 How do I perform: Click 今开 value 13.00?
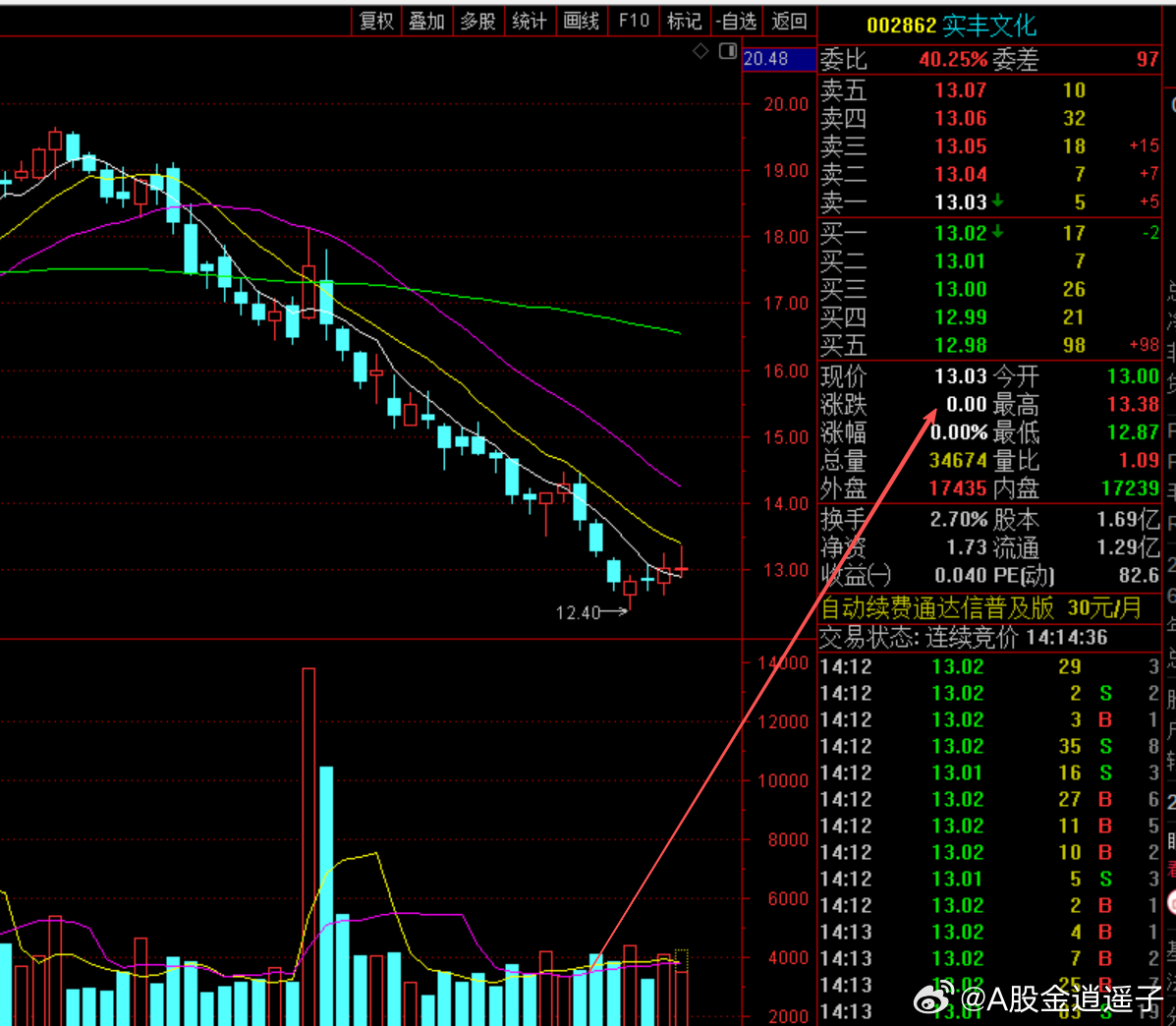(1133, 375)
